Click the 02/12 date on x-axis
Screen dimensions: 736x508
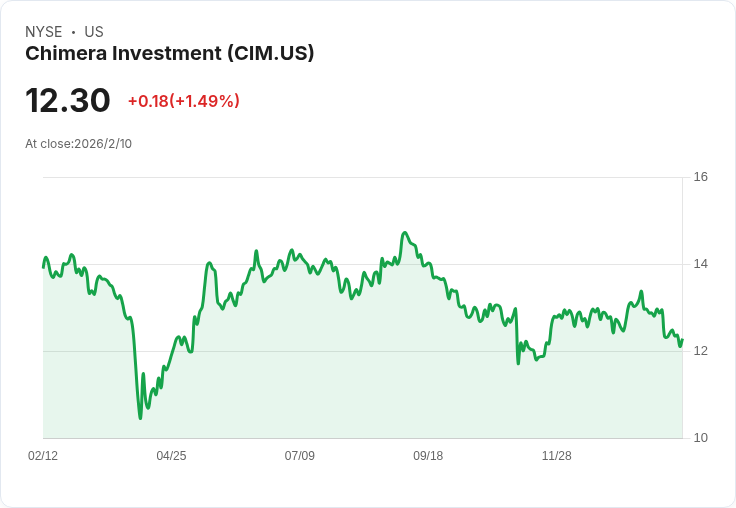click(43, 455)
